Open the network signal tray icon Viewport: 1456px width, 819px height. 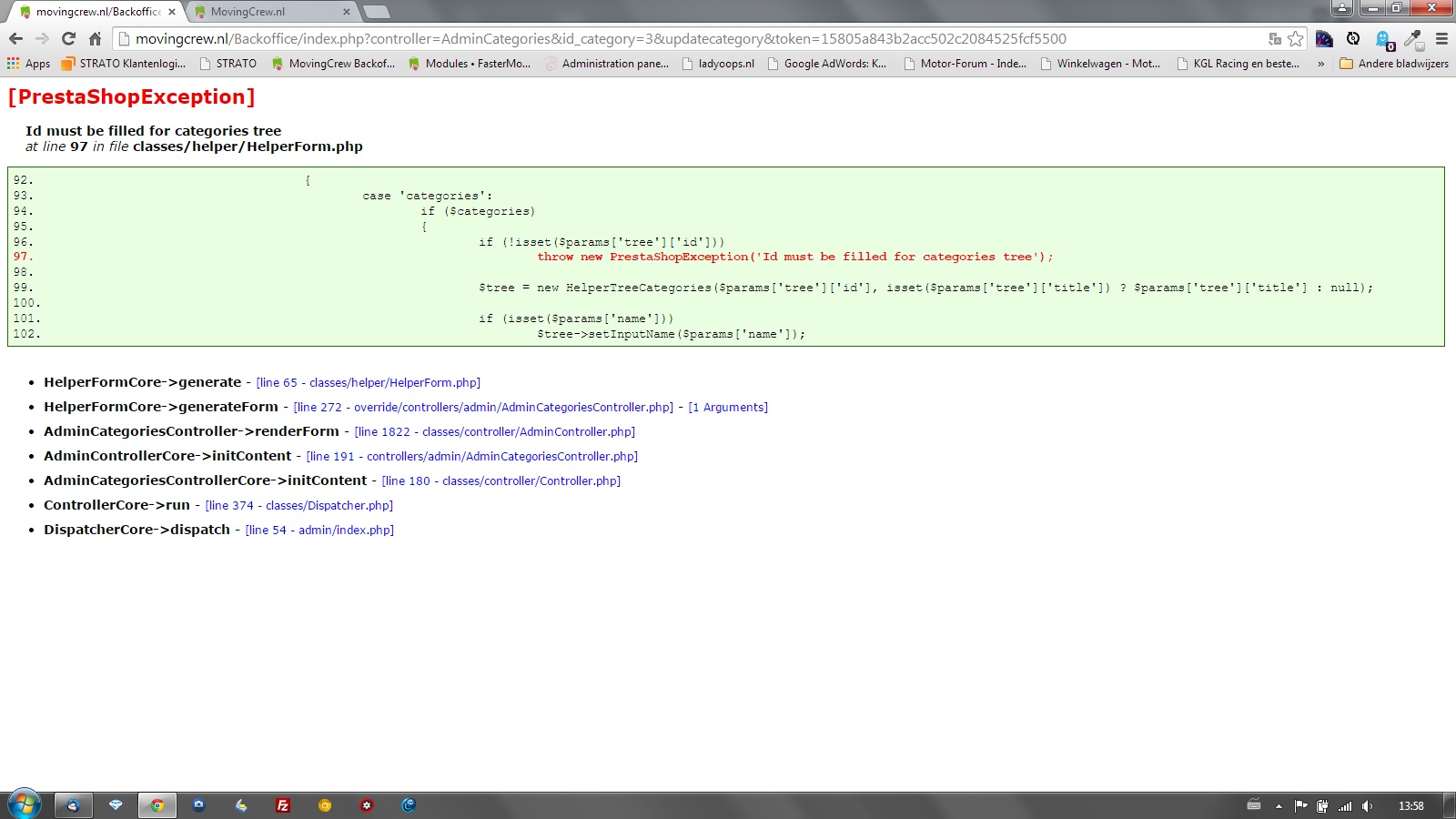tap(1345, 806)
